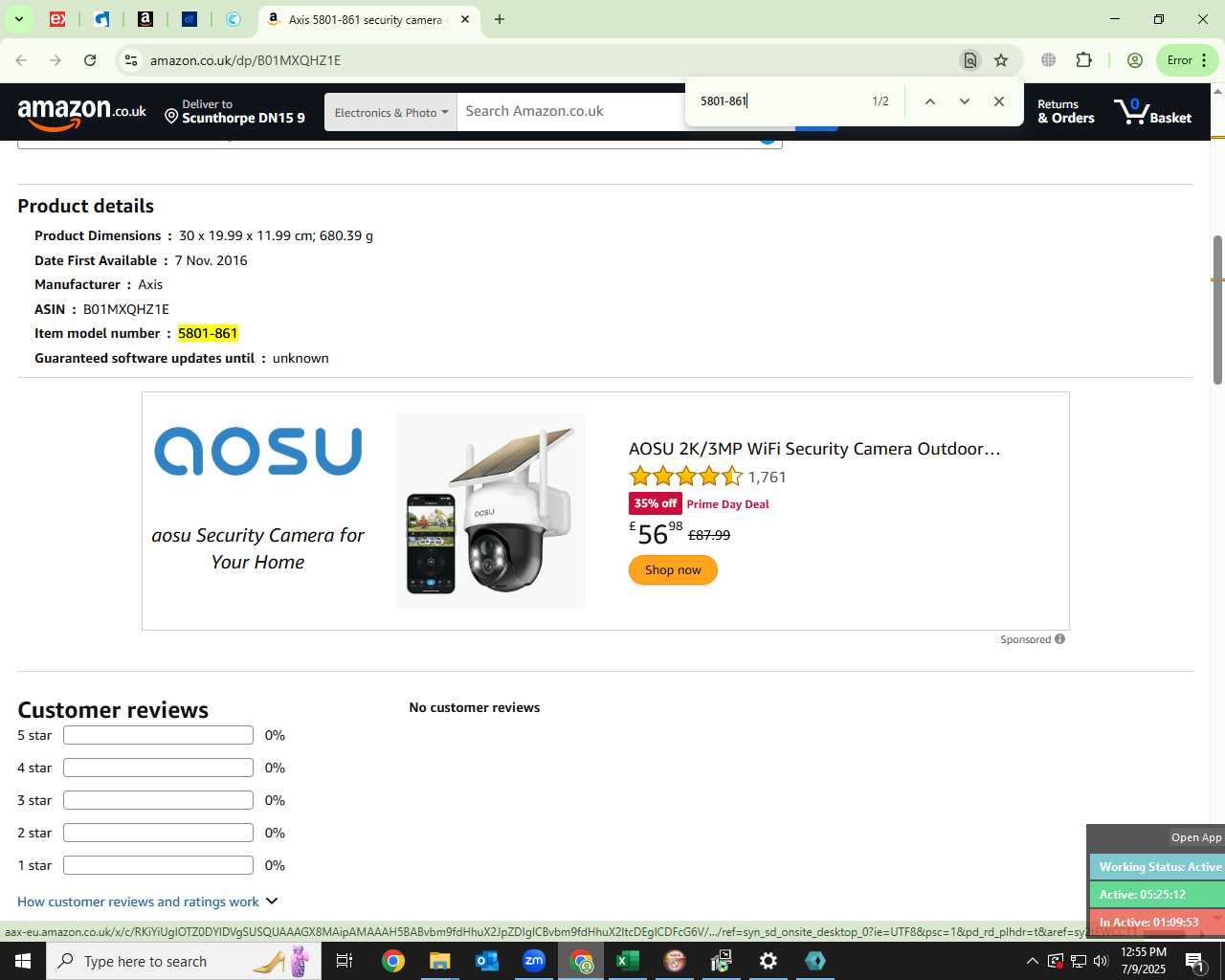Select the ASIN B01MXQHZ1E text
The image size is (1225, 980).
(x=125, y=309)
